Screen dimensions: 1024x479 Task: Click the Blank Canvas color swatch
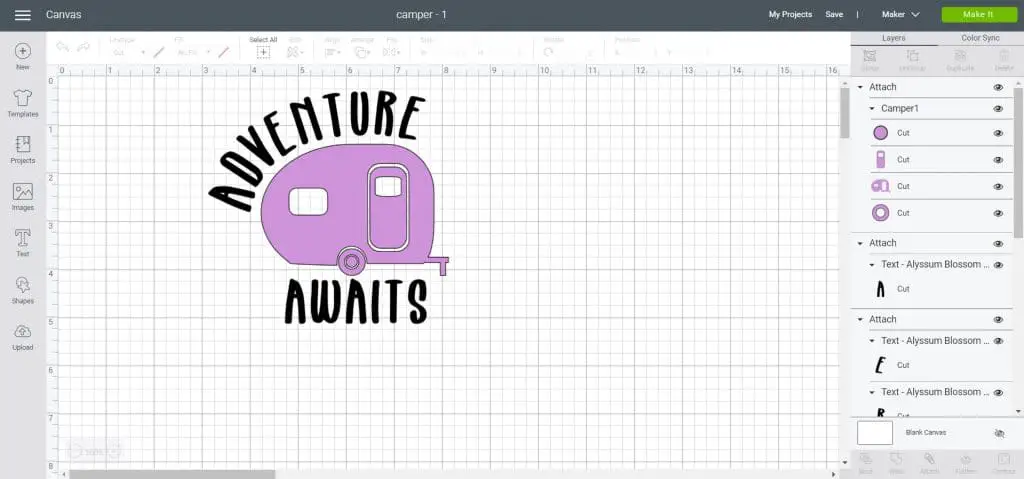pos(874,433)
